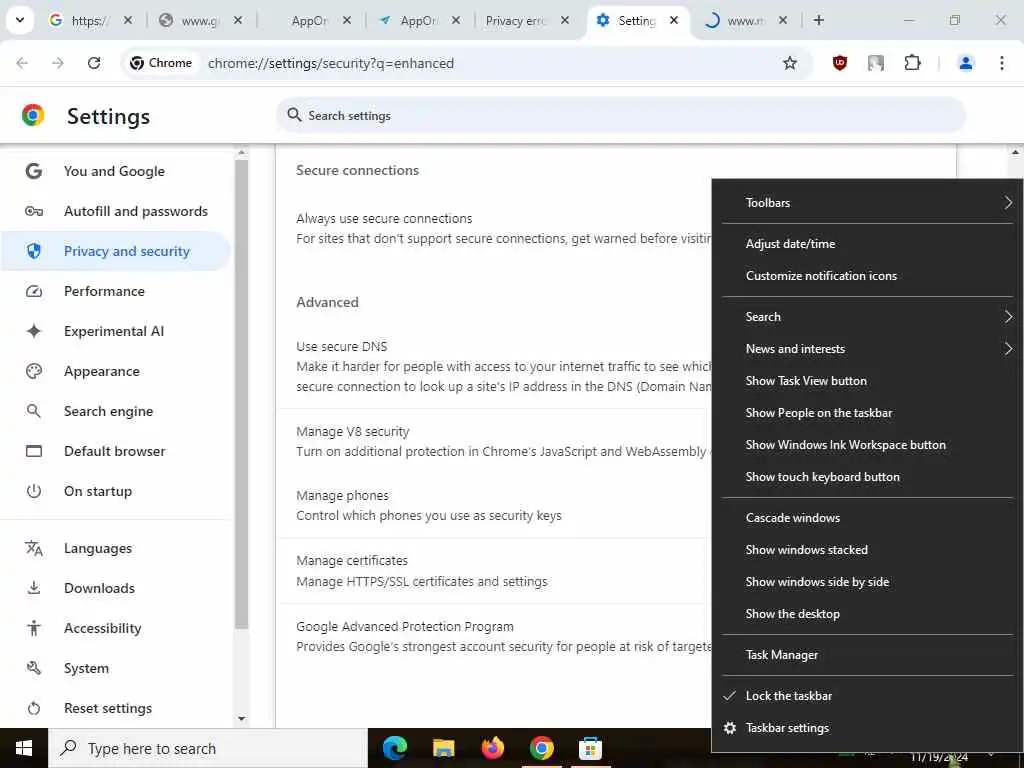Click the back navigation arrow
This screenshot has height=768, width=1024.
[x=22, y=63]
